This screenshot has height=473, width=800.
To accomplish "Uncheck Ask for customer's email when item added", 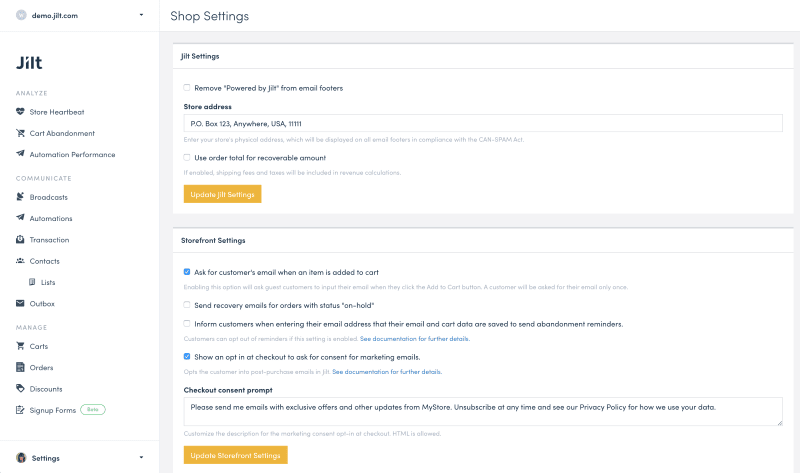I will (x=187, y=272).
